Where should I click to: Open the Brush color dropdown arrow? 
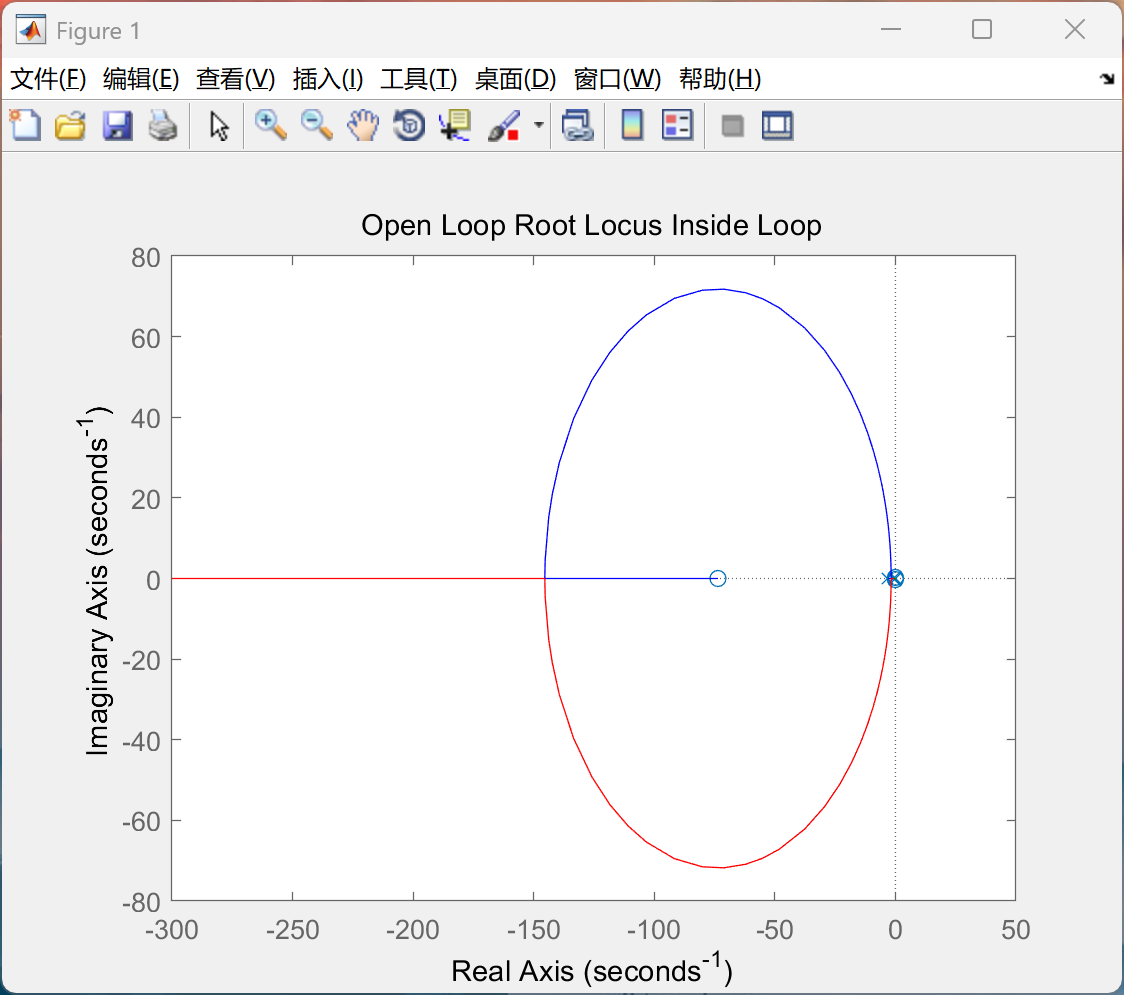tap(539, 125)
